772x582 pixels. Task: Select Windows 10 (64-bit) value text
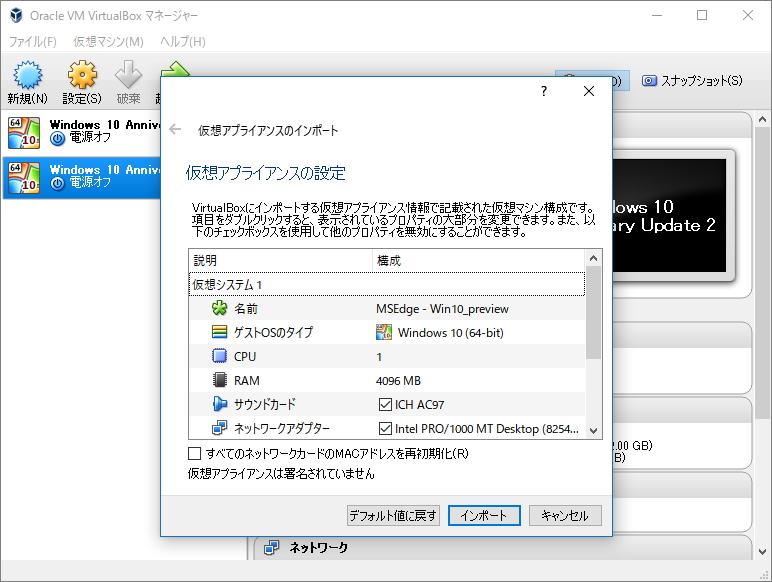pos(450,332)
